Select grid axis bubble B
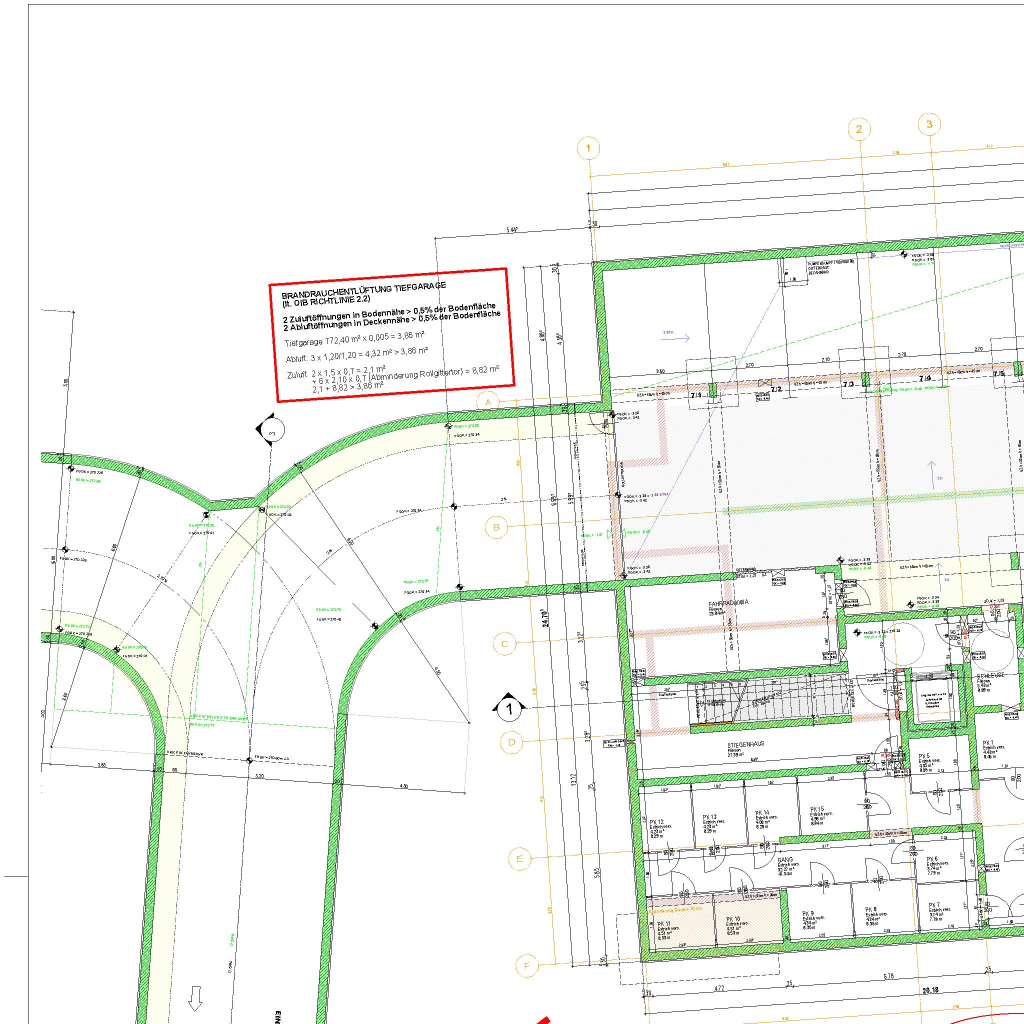This screenshot has width=1024, height=1024. point(496,527)
